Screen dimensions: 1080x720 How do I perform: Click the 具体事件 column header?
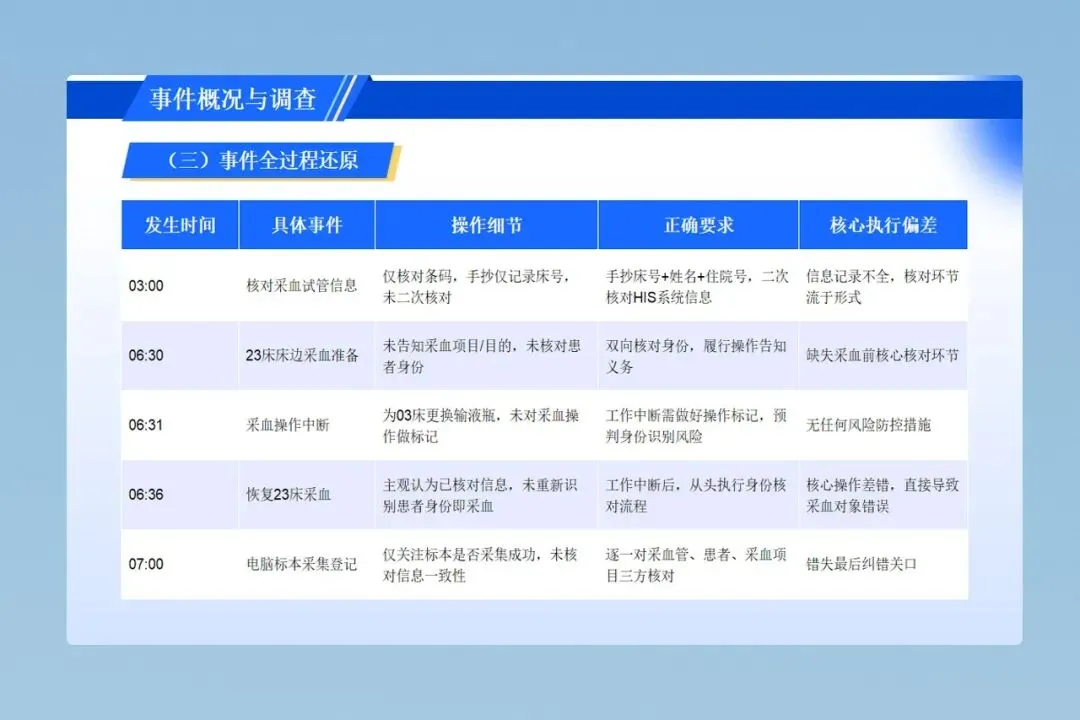307,225
